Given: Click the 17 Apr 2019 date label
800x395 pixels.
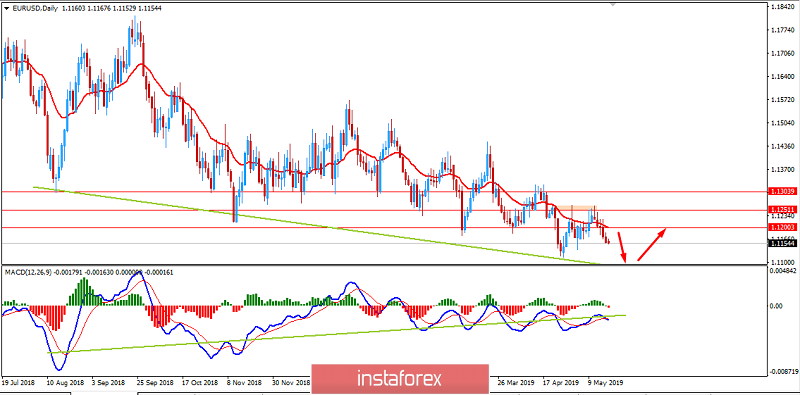Looking at the screenshot, I should tap(561, 382).
